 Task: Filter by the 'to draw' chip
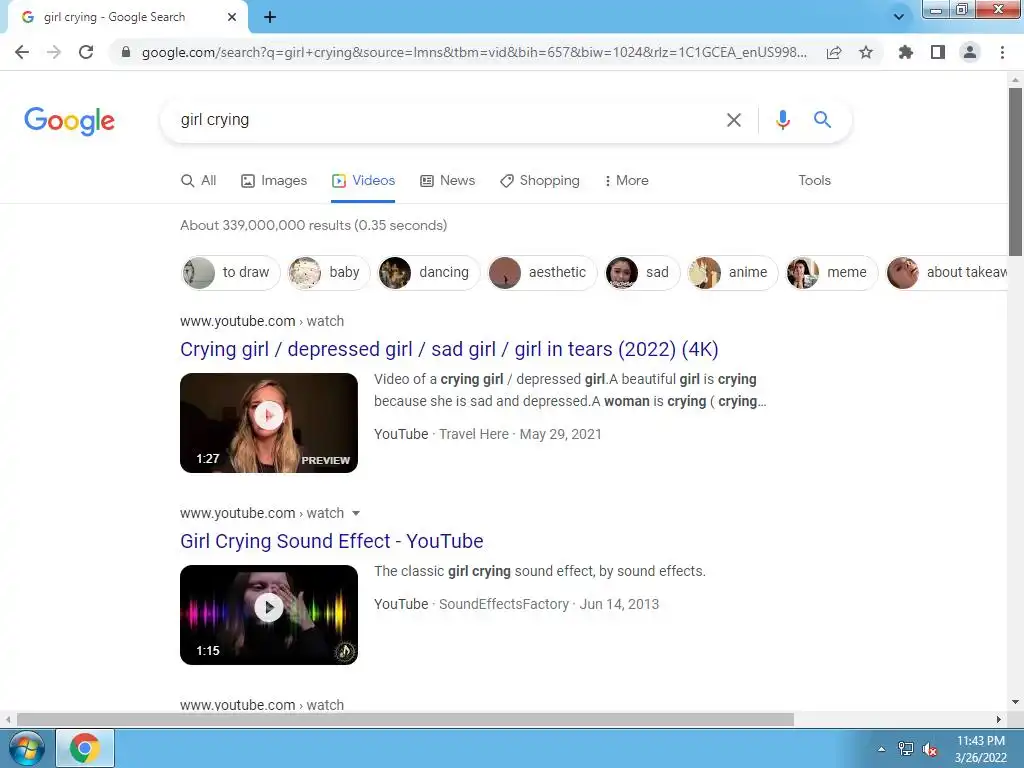[x=231, y=272]
